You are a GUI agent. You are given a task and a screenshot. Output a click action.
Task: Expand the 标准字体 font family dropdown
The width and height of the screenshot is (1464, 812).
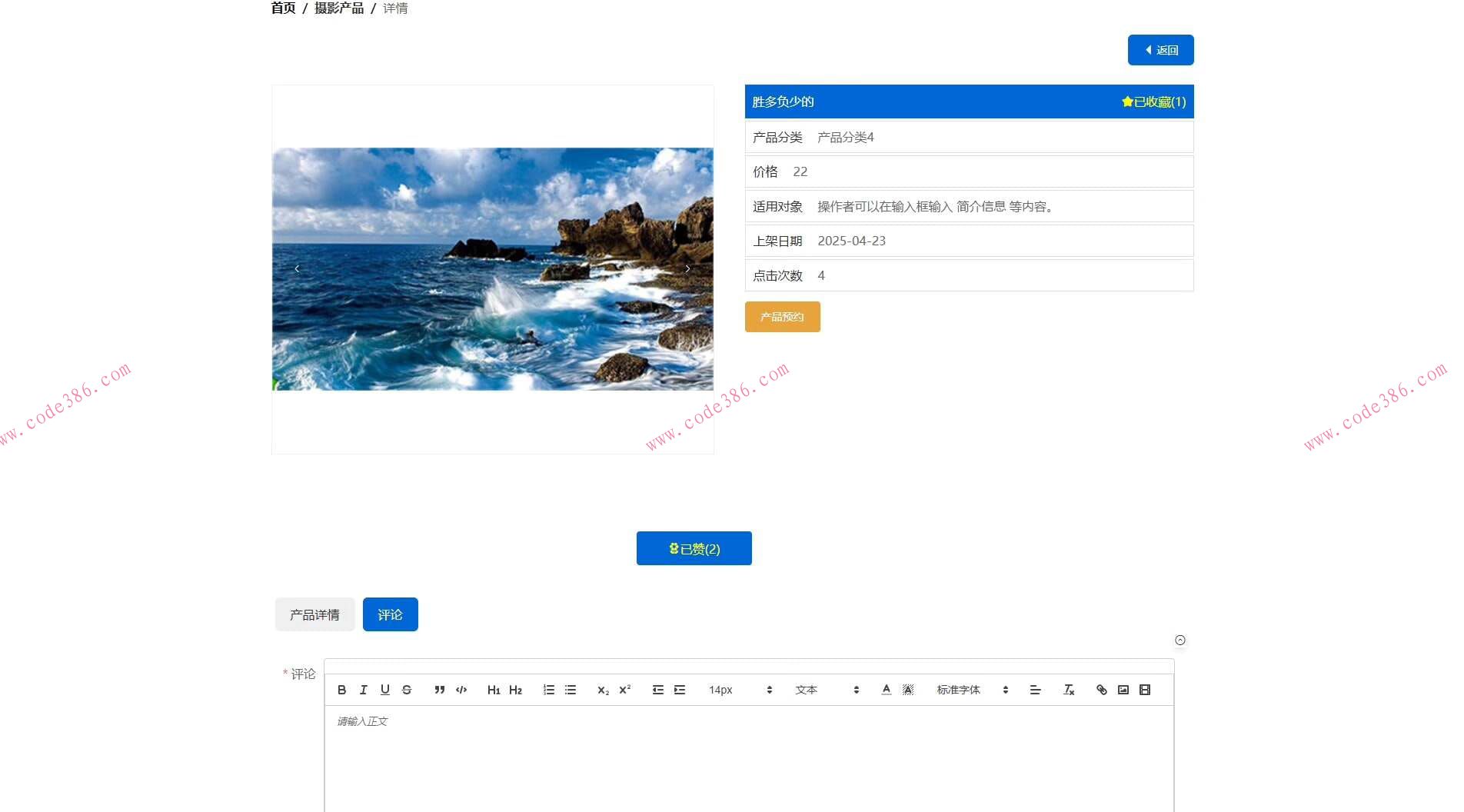click(x=972, y=690)
